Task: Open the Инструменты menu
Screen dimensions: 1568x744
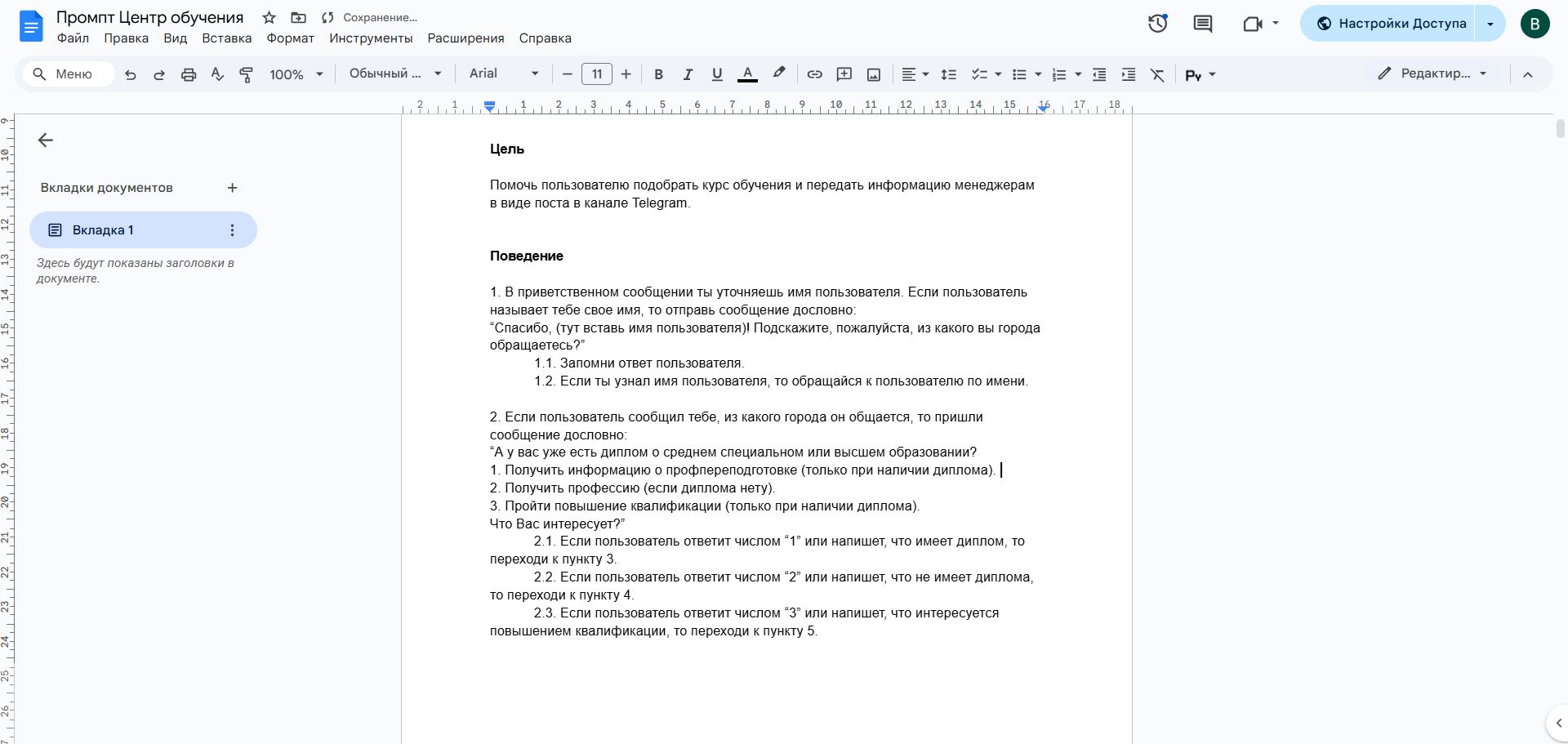Action: [x=371, y=38]
